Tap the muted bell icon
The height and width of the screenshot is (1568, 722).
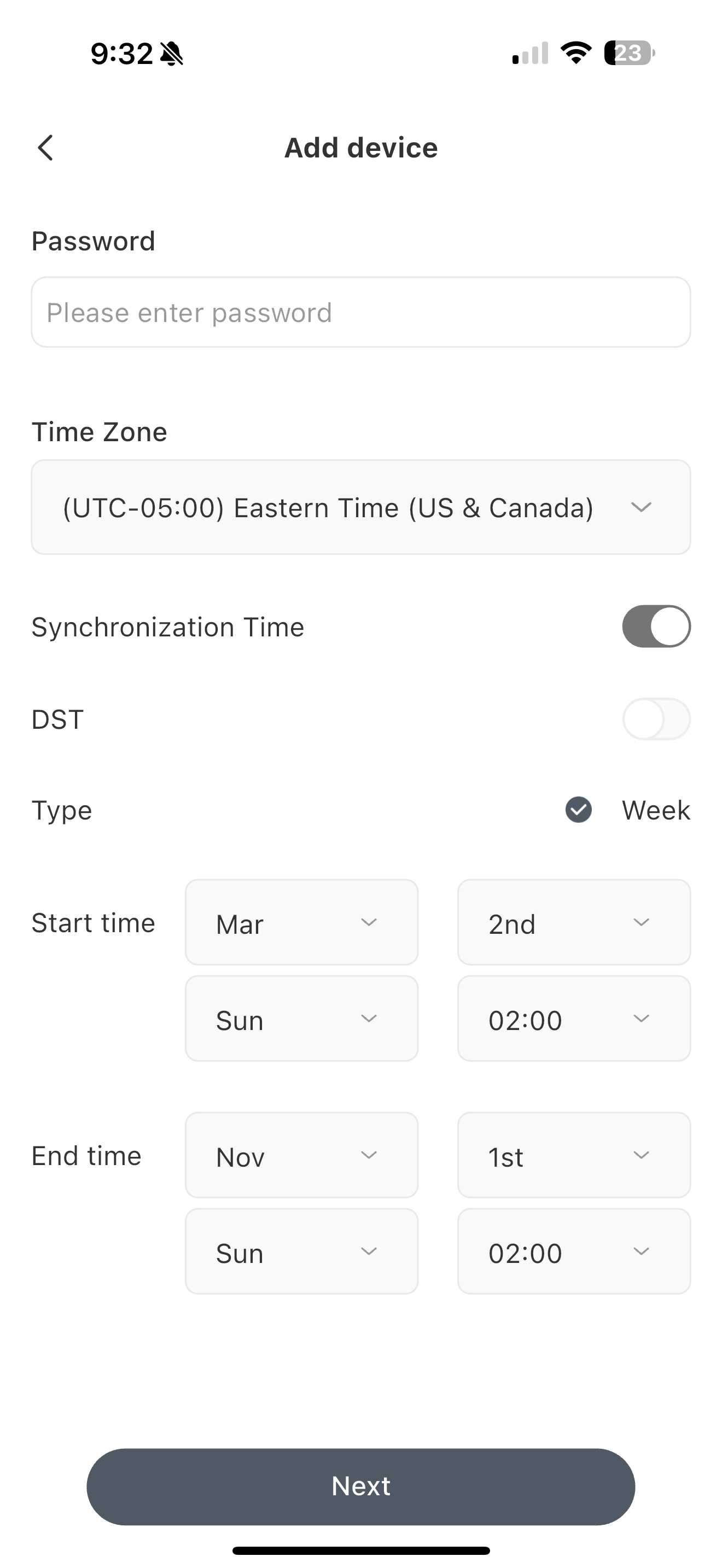[x=172, y=54]
